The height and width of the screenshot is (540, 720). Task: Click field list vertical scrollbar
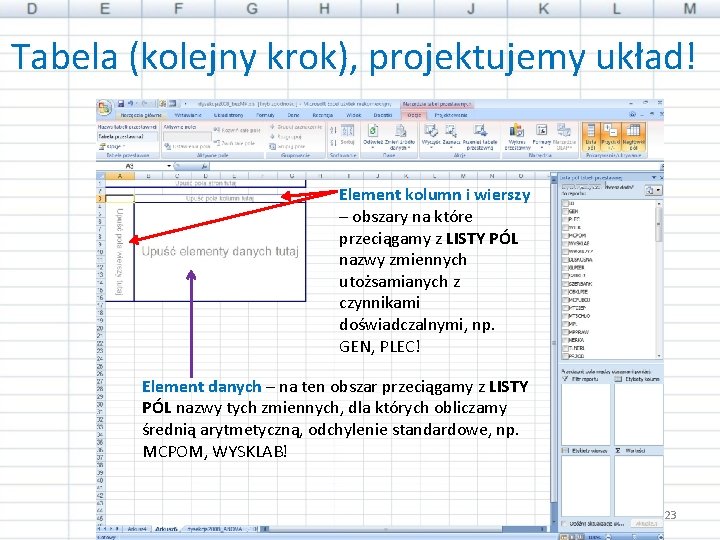[659, 279]
